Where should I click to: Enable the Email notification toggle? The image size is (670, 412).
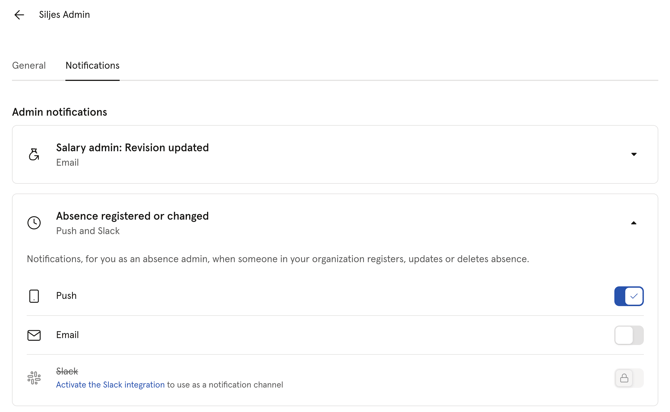(628, 335)
